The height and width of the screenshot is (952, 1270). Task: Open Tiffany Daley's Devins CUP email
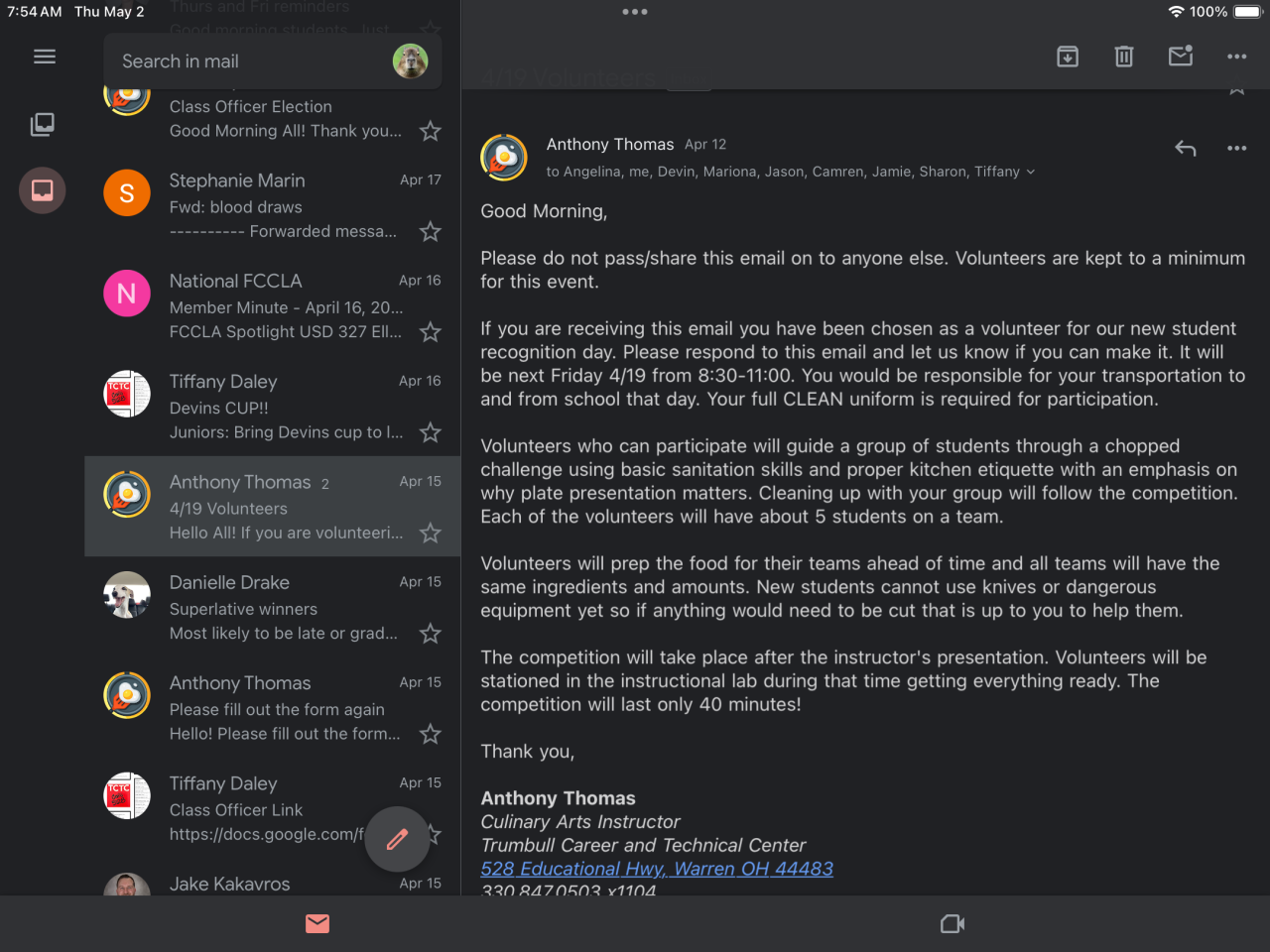(x=273, y=407)
